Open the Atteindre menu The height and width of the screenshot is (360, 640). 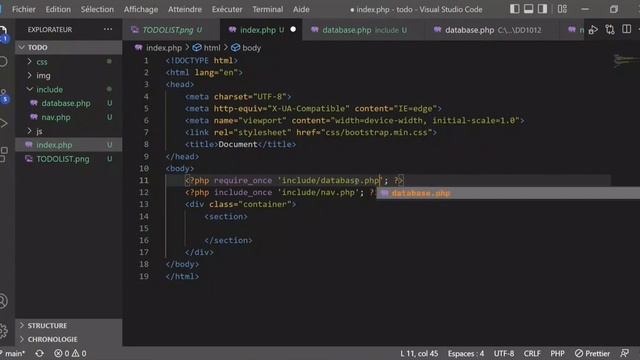click(x=185, y=9)
